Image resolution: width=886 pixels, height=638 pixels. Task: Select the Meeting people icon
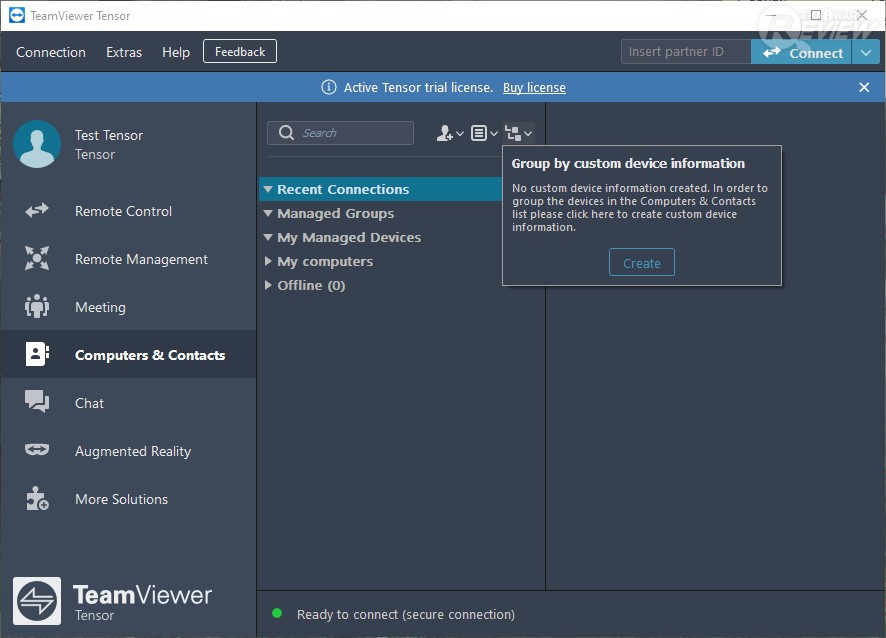(x=37, y=307)
